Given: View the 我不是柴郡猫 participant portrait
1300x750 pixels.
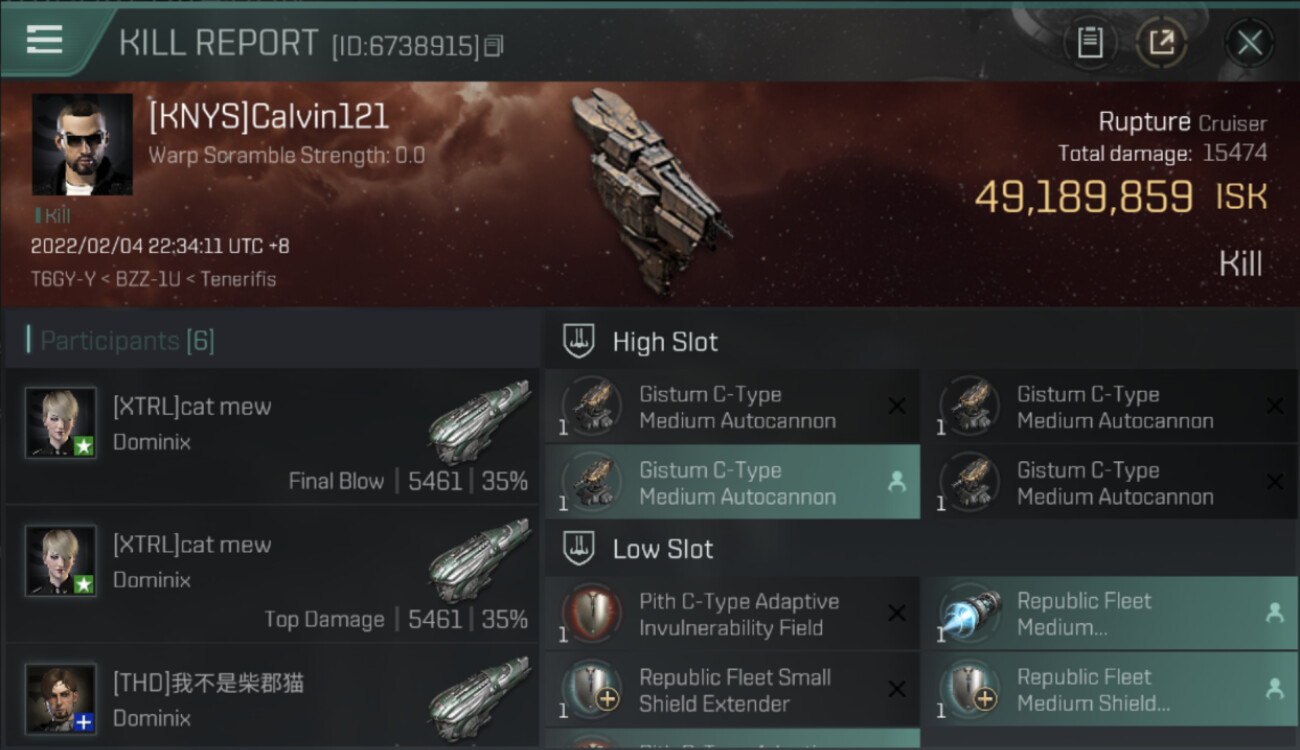Looking at the screenshot, I should click(61, 698).
